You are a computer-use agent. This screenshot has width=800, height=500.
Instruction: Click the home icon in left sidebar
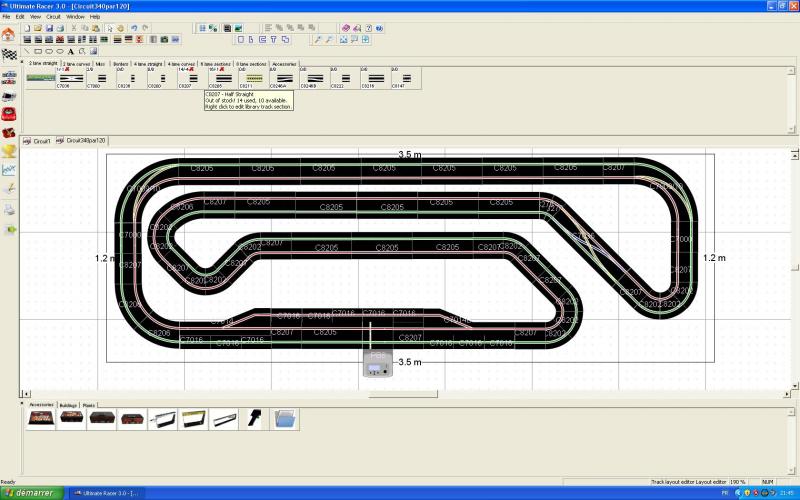(x=8, y=33)
